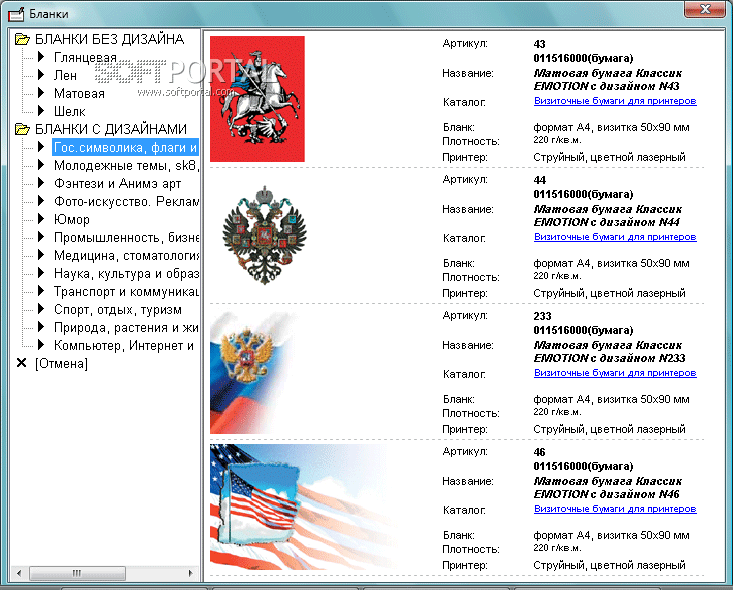Open Спорт, отдых, туризм category
The image size is (733, 590).
118,309
